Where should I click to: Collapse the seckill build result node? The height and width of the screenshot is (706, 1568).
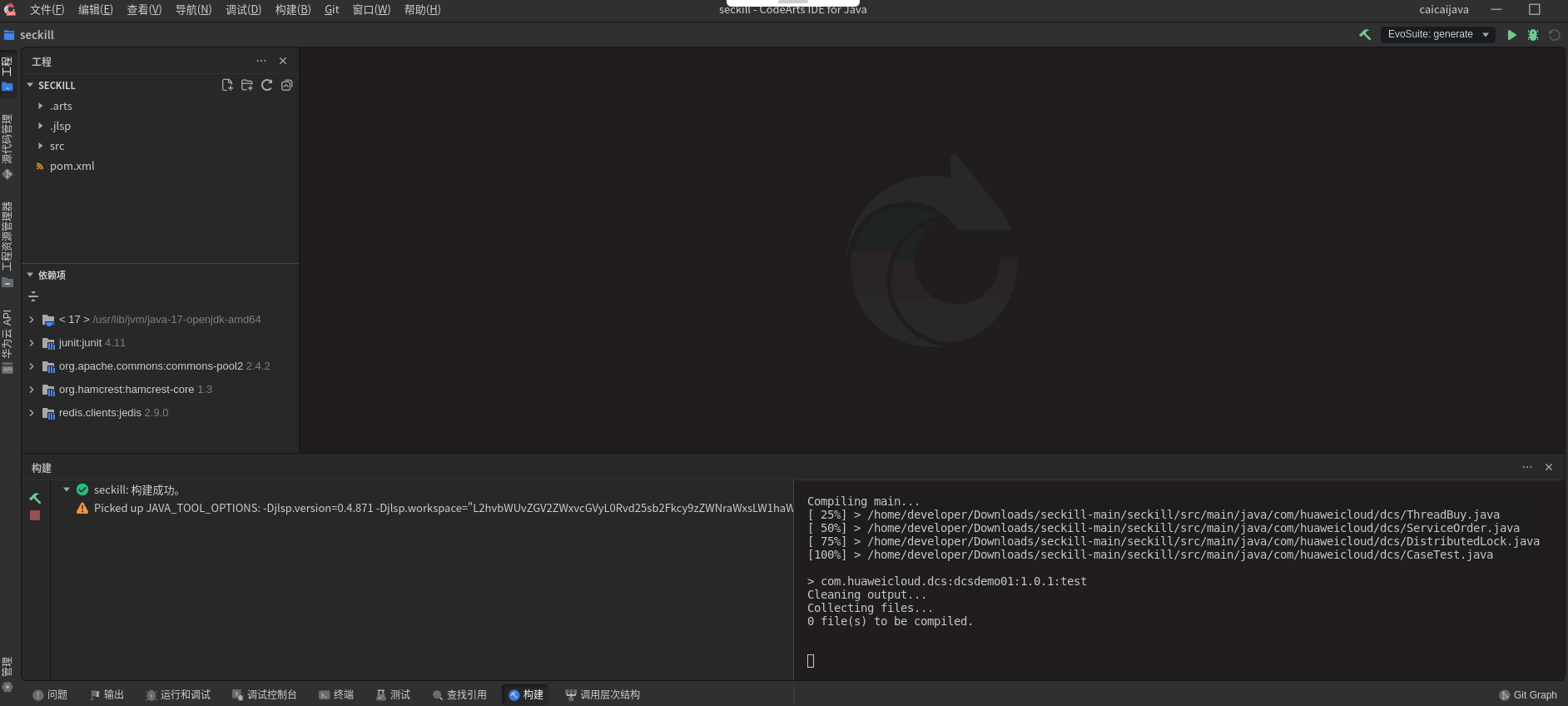tap(67, 490)
